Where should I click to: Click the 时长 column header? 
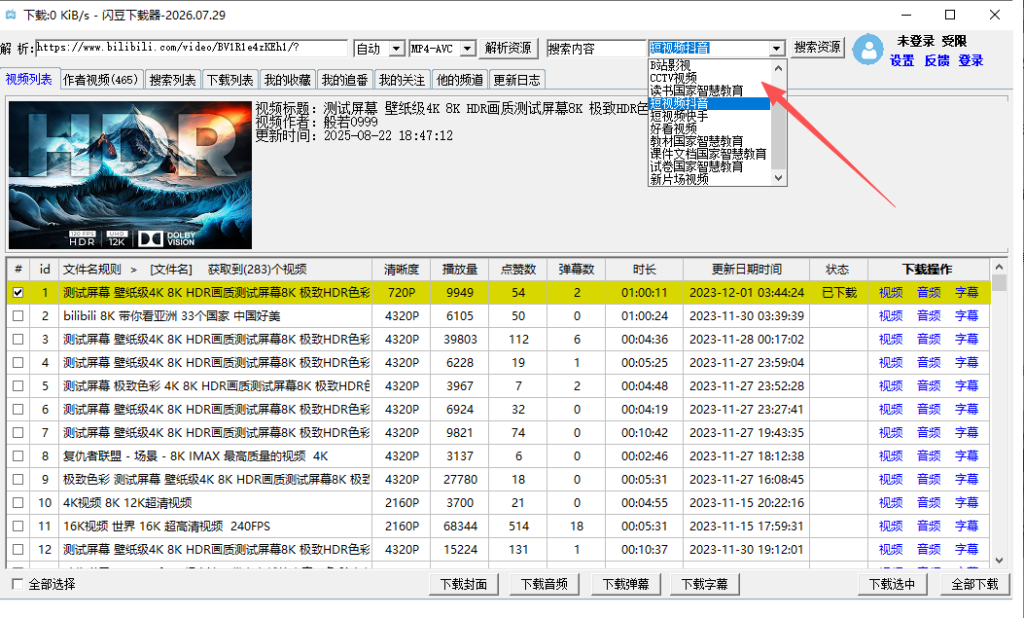tap(645, 269)
